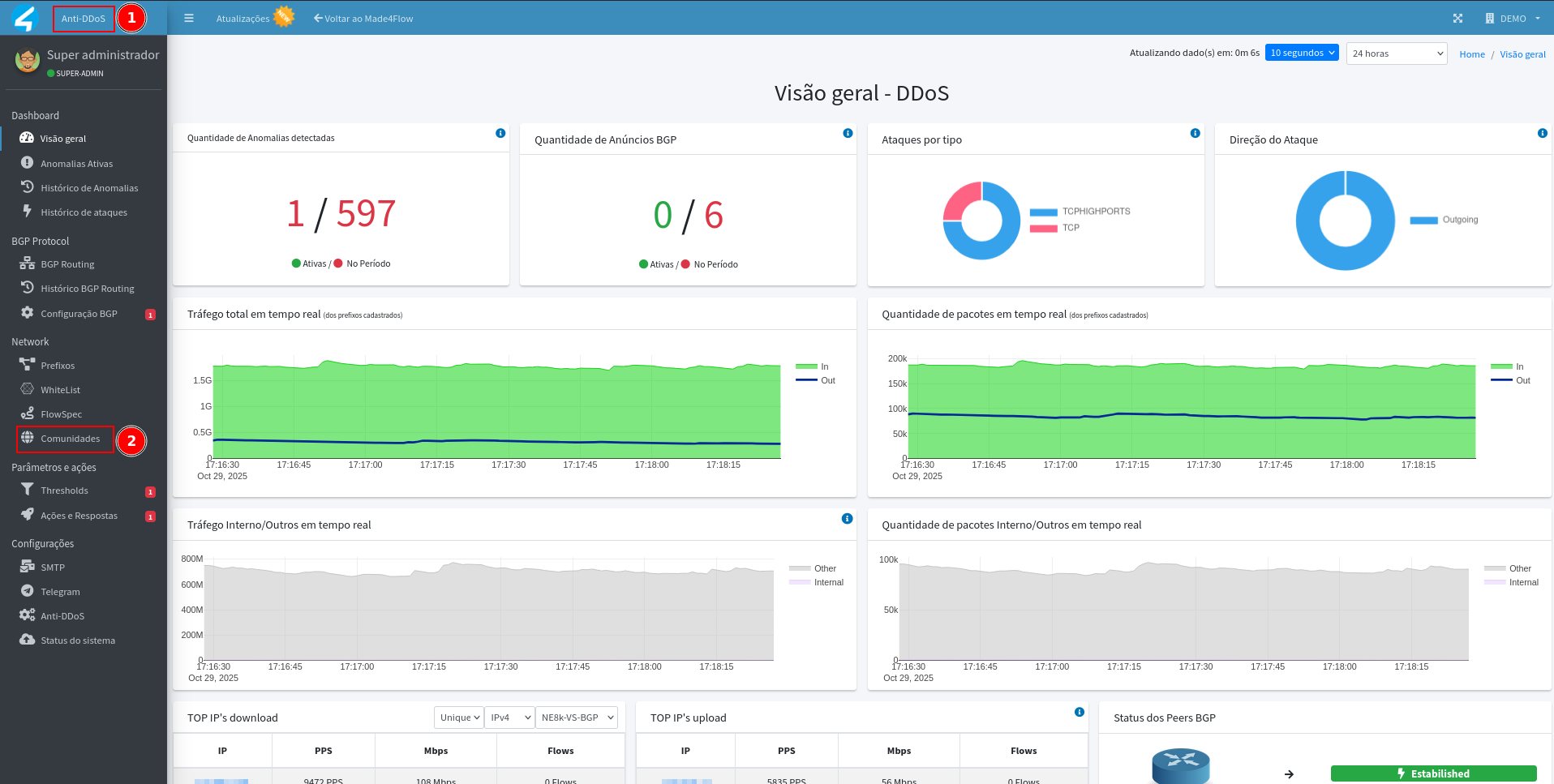Viewport: 1554px width, 784px height.
Task: Open the NE8k-VS-BGP device dropdown
Action: [x=577, y=718]
